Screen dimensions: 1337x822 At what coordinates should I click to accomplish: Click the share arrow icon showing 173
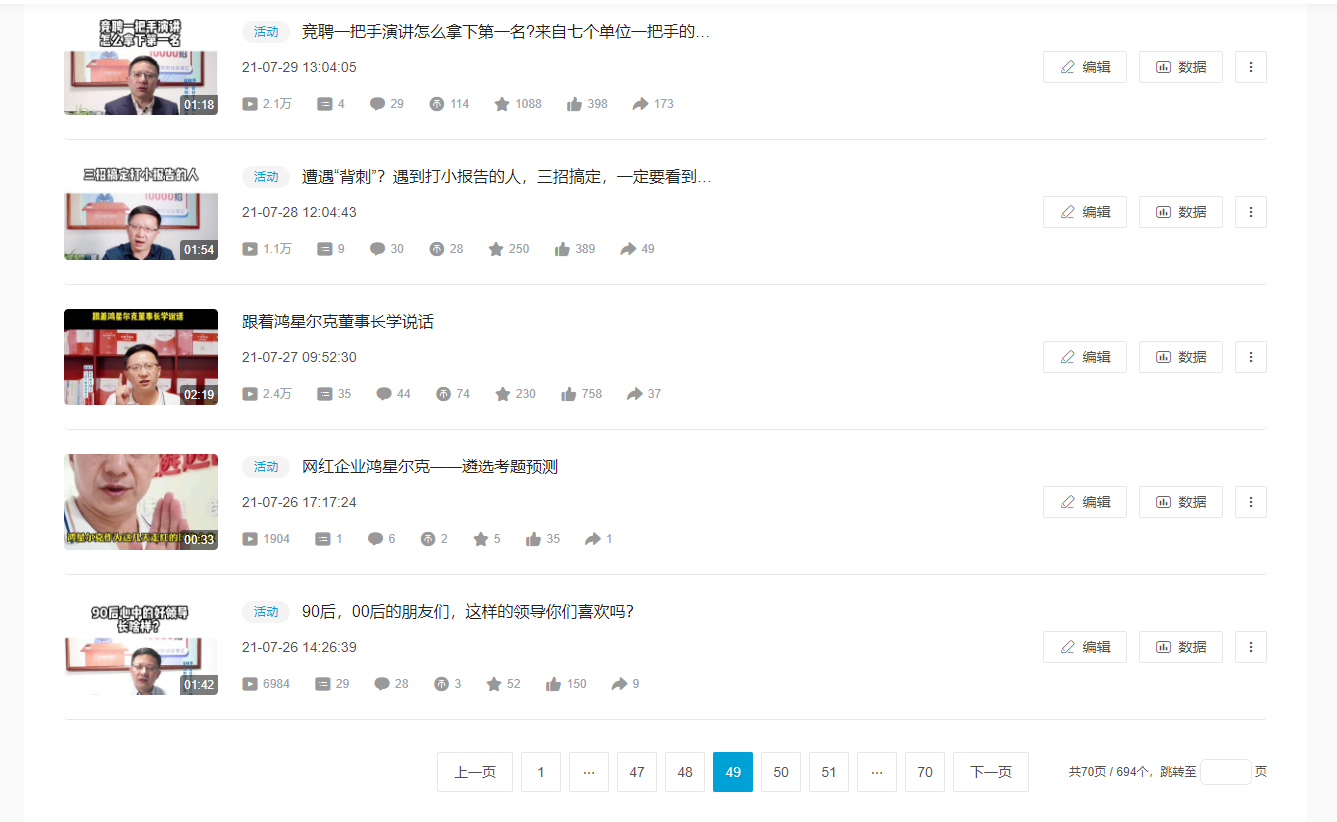(641, 104)
